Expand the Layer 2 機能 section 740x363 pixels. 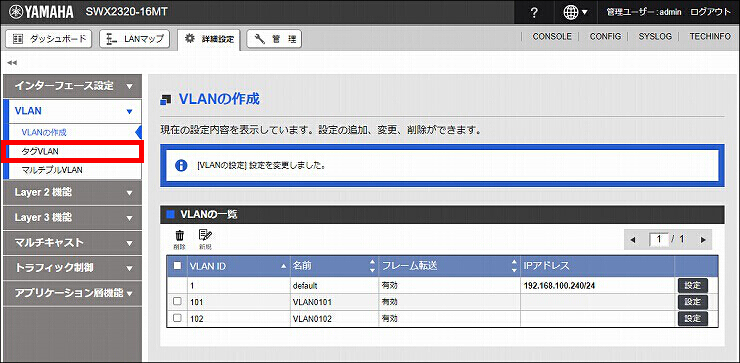pos(72,193)
